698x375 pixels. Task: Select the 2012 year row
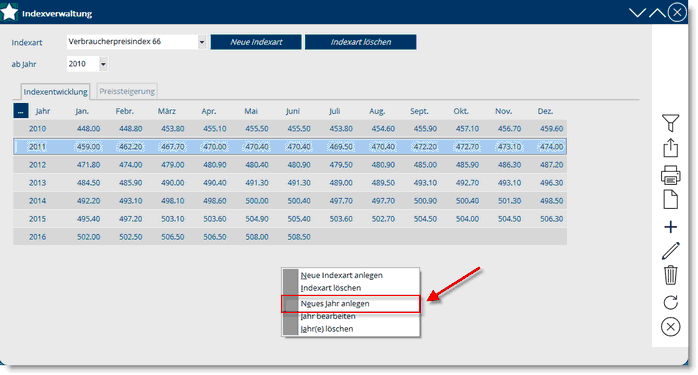click(290, 165)
